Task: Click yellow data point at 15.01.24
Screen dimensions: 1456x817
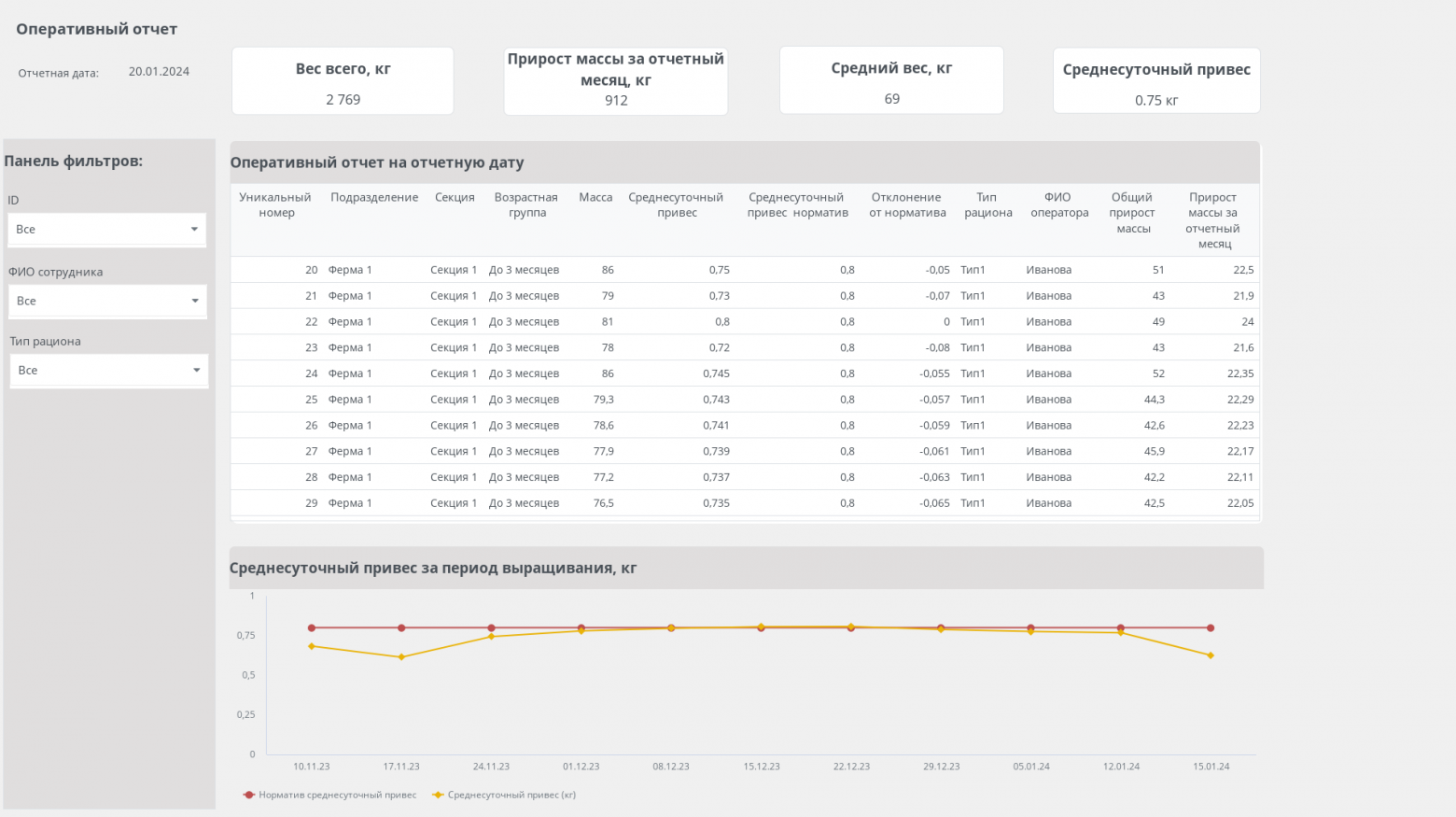Action: coord(1211,655)
